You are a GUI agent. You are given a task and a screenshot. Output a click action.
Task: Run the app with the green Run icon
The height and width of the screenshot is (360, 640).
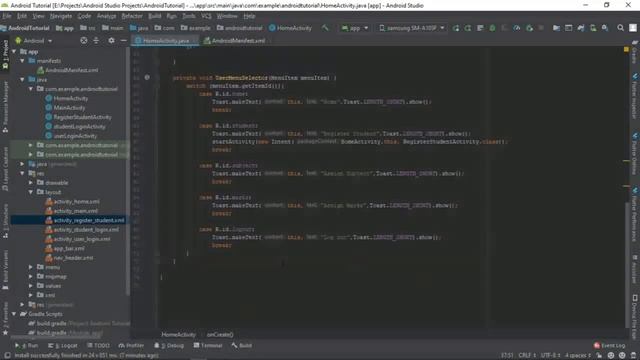(456, 28)
